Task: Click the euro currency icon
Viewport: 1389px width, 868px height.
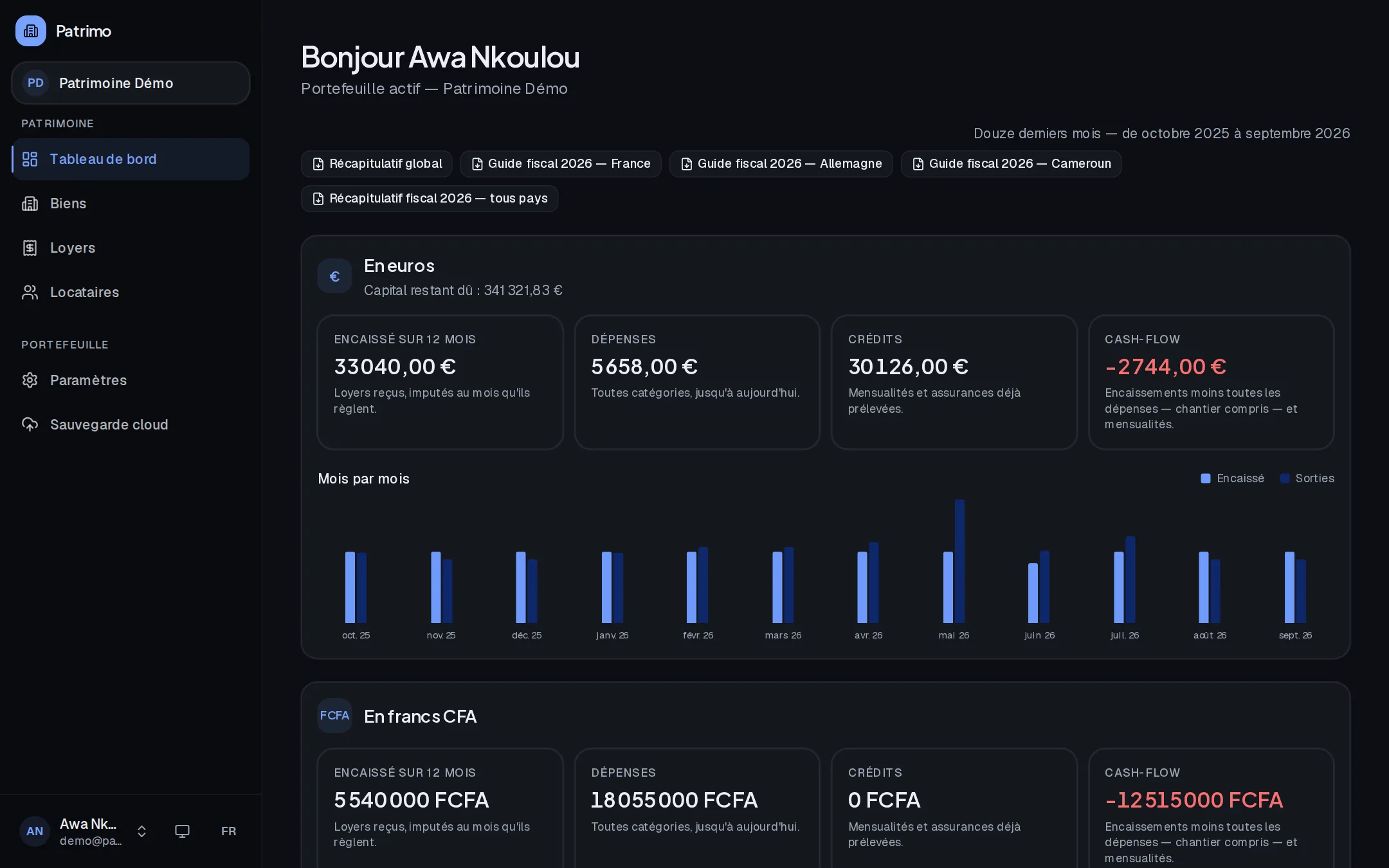Action: pyautogui.click(x=334, y=276)
